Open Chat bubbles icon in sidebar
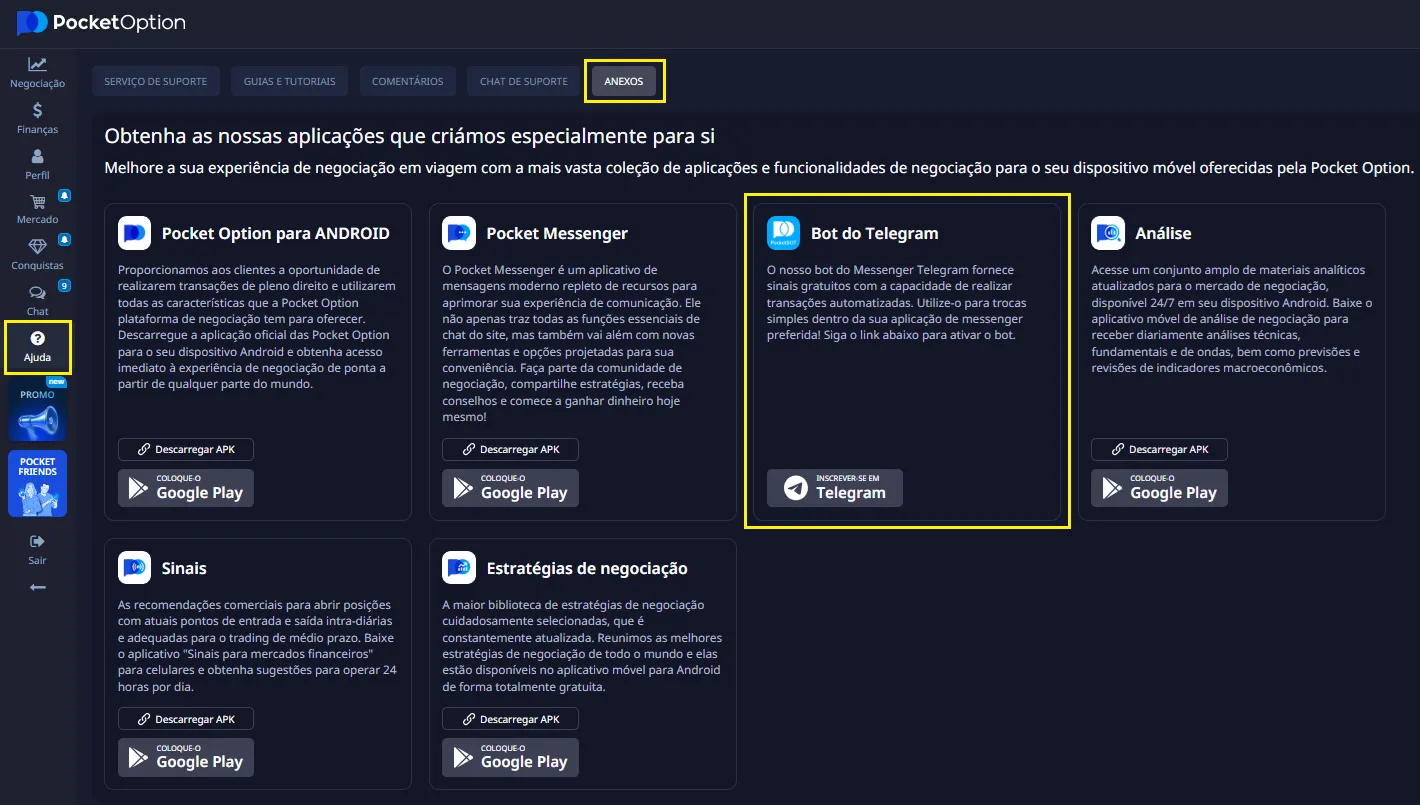This screenshot has width=1420, height=805. (37, 293)
